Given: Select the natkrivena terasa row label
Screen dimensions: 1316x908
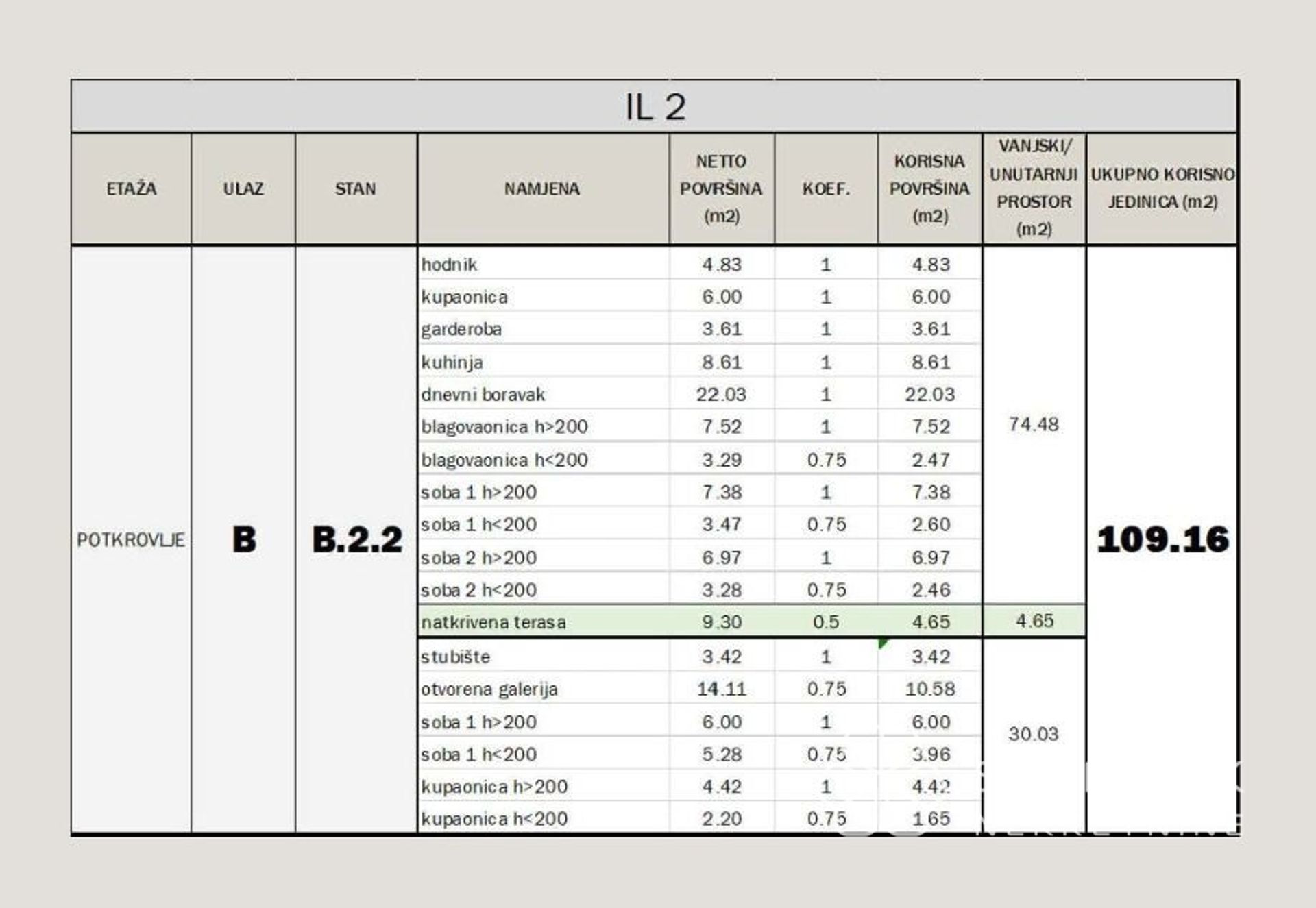Looking at the screenshot, I should click(x=493, y=622).
